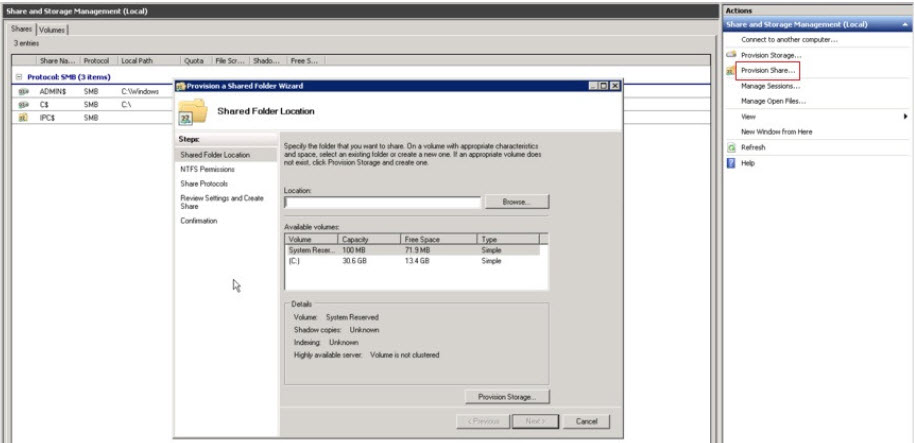915x443 pixels.
Task: Select the Share Protocols step
Action: [x=204, y=183]
